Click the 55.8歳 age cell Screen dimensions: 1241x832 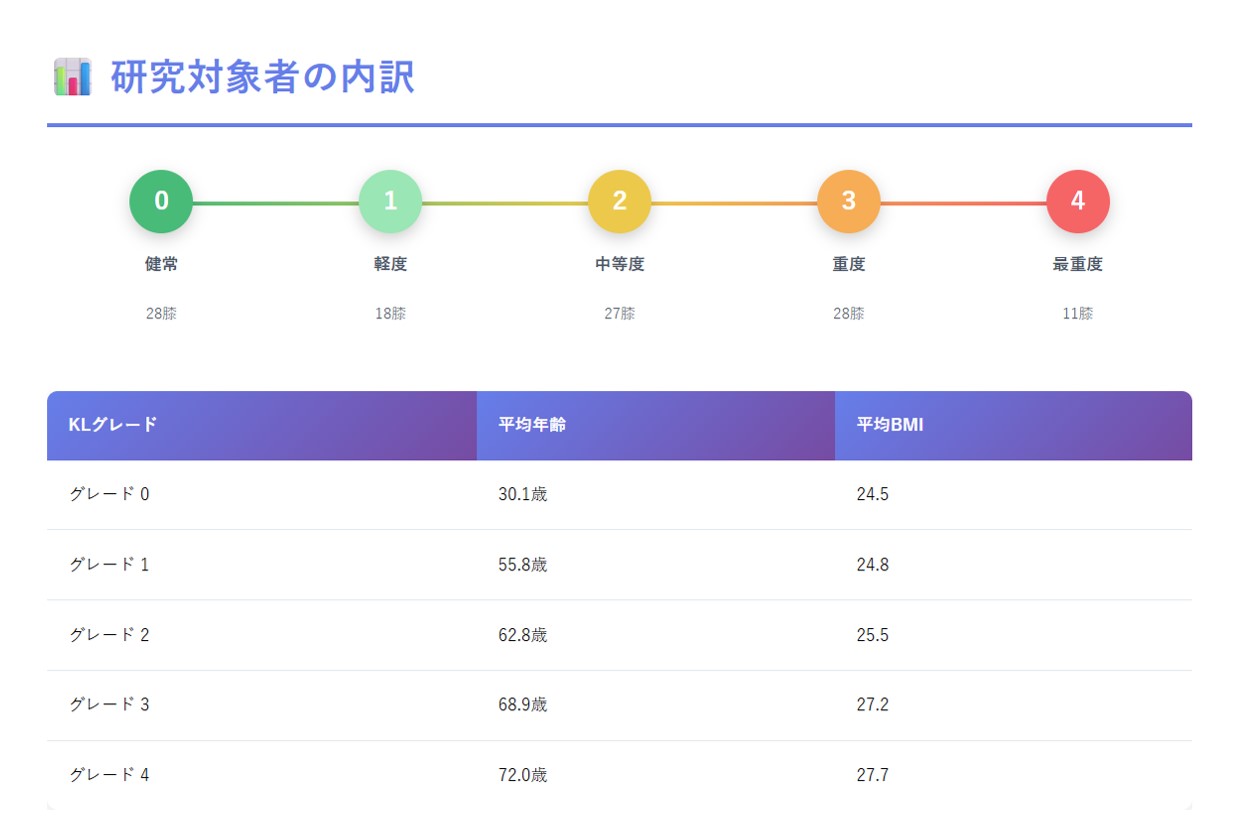tap(522, 564)
